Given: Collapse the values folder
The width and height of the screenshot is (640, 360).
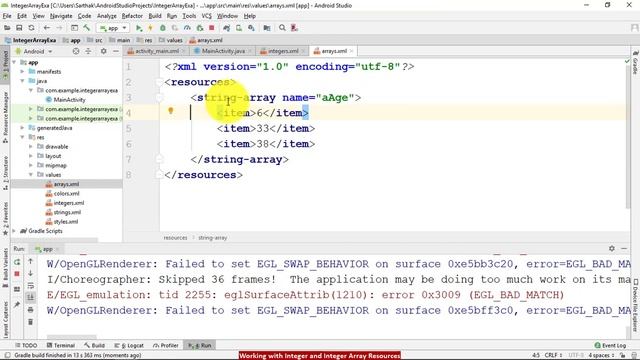Looking at the screenshot, I should pyautogui.click(x=31, y=175).
